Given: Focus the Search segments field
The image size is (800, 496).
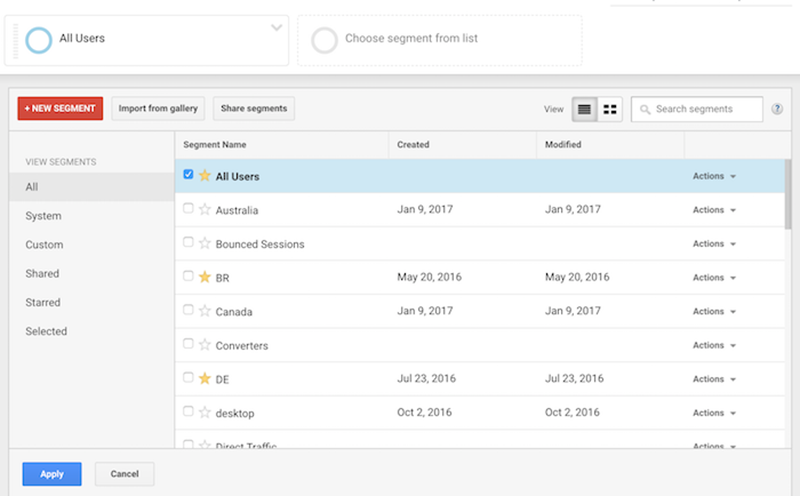Looking at the screenshot, I should coord(697,109).
